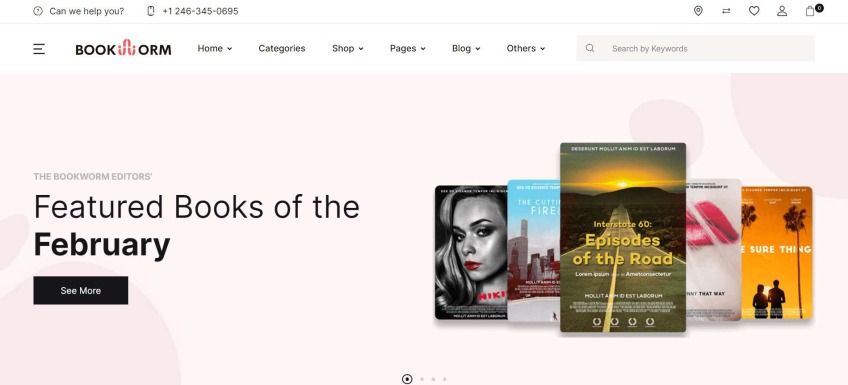This screenshot has height=385, width=848.
Task: Expand the Shop dropdown menu
Action: (348, 48)
